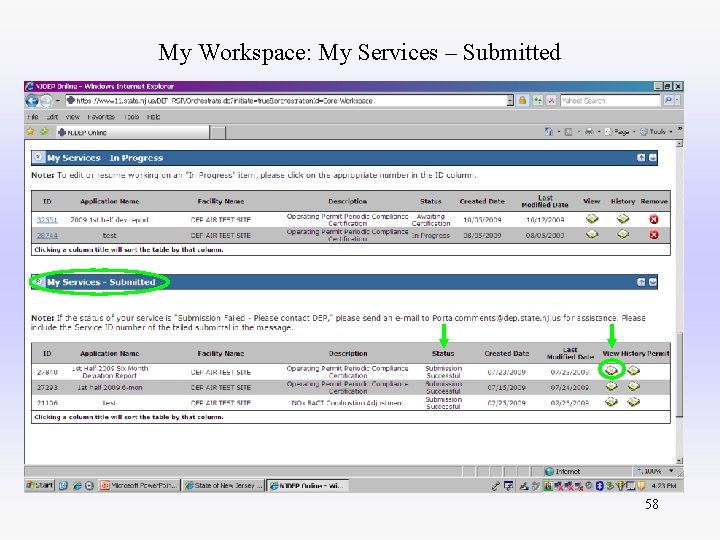Click the search magnifier icon
720x540 pixels.
(x=668, y=100)
